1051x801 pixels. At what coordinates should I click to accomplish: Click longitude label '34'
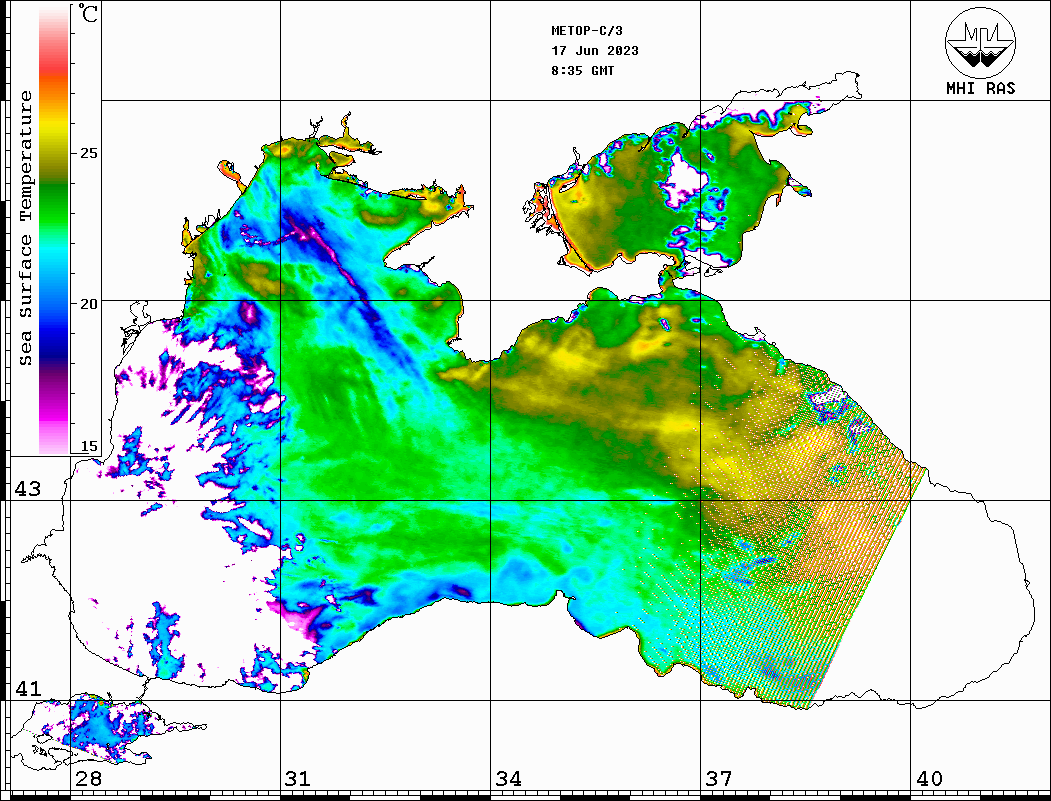509,779
